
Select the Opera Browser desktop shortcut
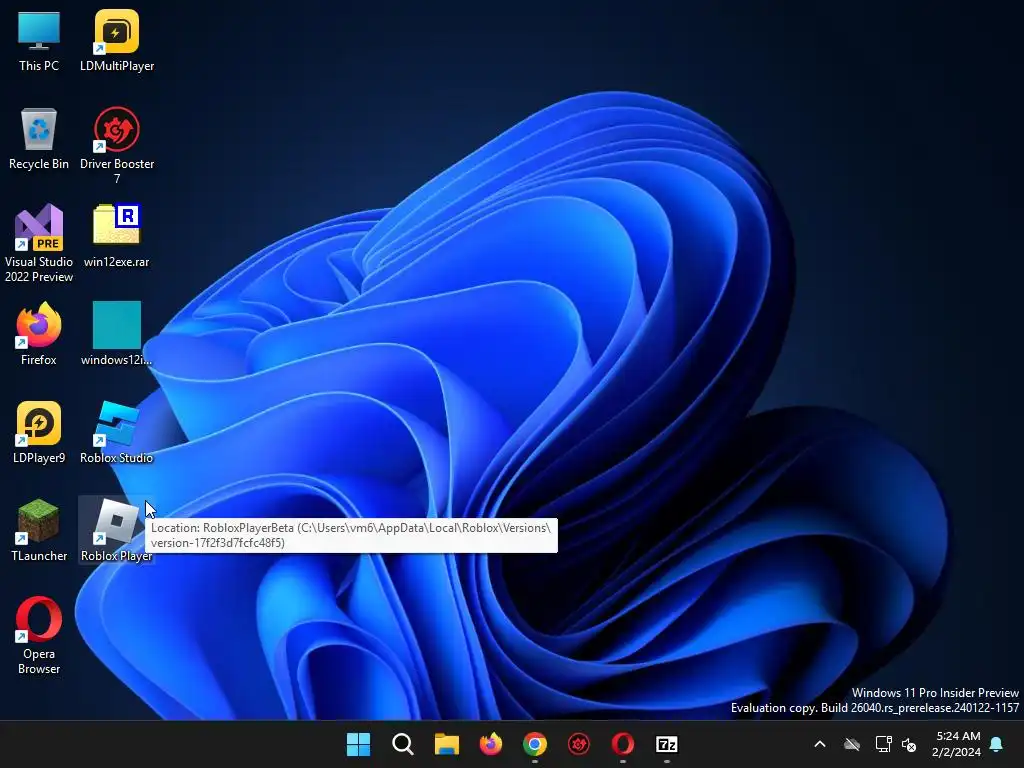[39, 635]
